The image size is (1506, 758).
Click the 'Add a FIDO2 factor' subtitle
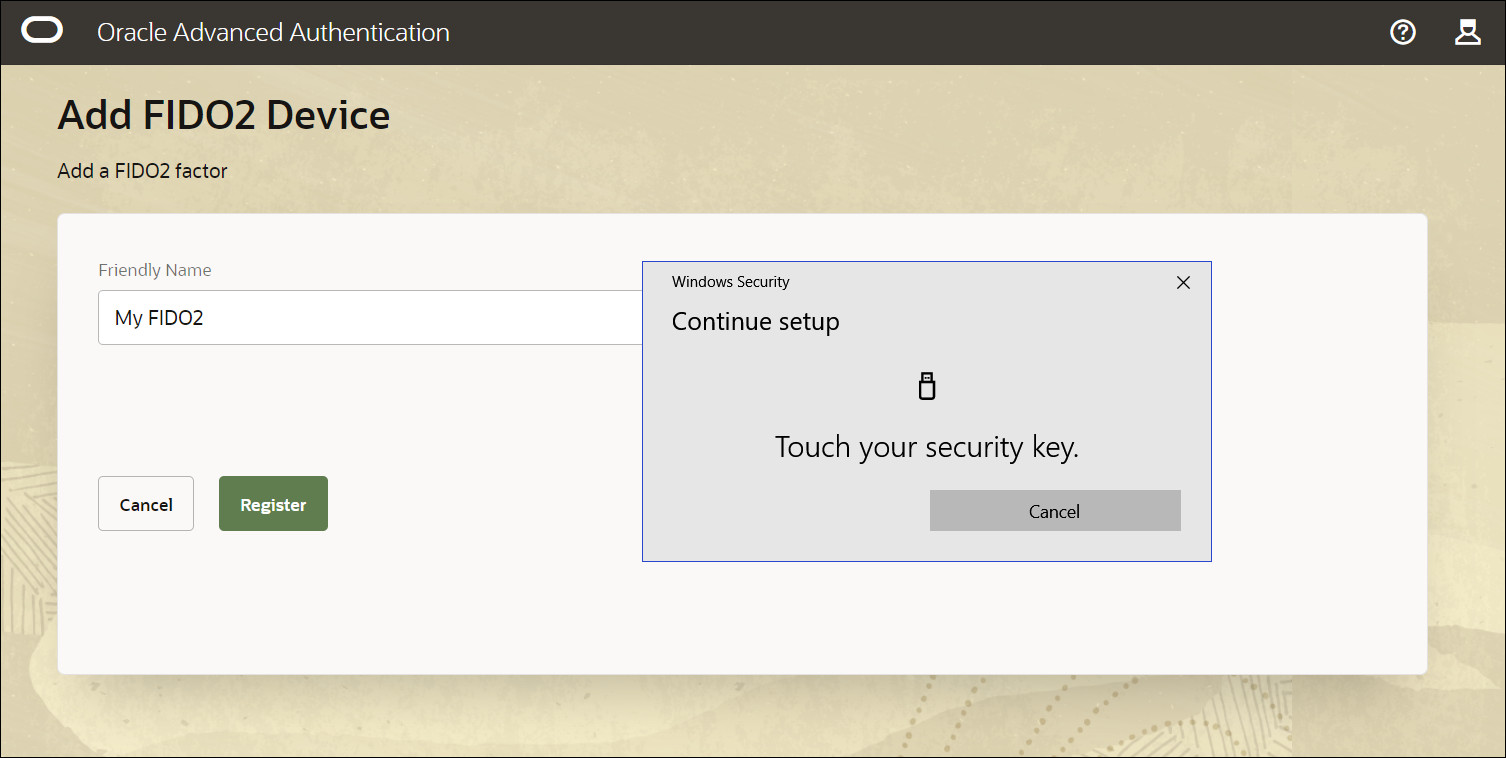[x=143, y=171]
